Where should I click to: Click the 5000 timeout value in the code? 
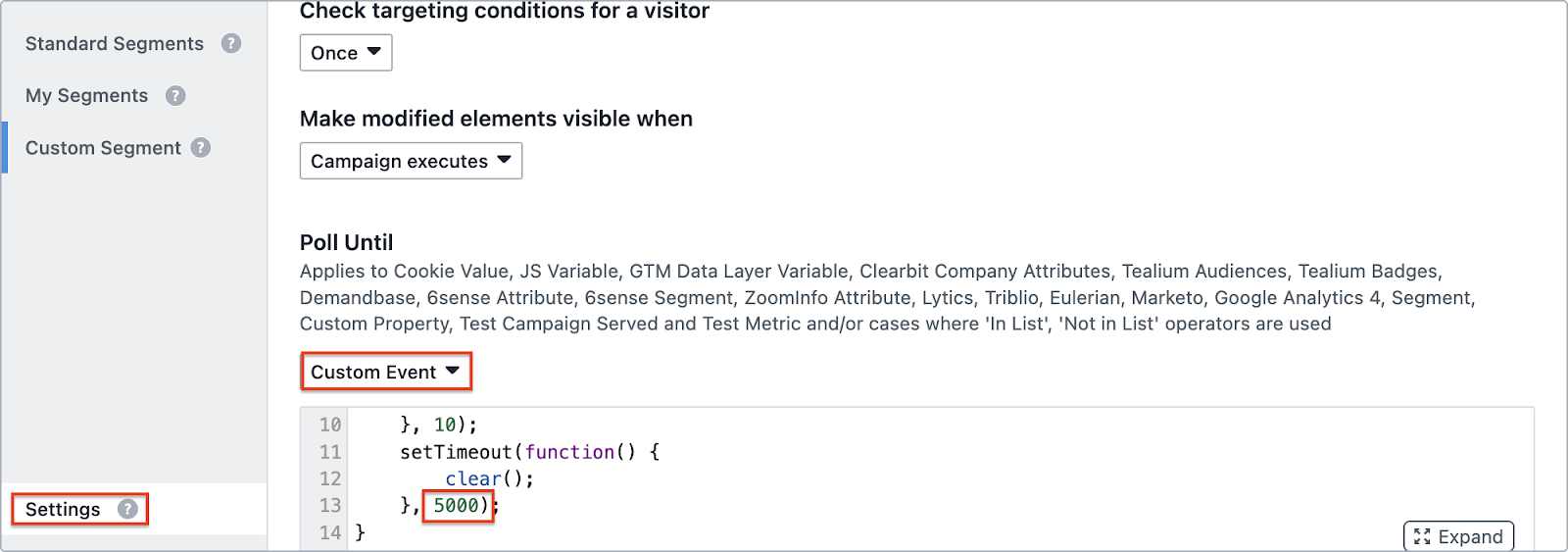point(456,505)
